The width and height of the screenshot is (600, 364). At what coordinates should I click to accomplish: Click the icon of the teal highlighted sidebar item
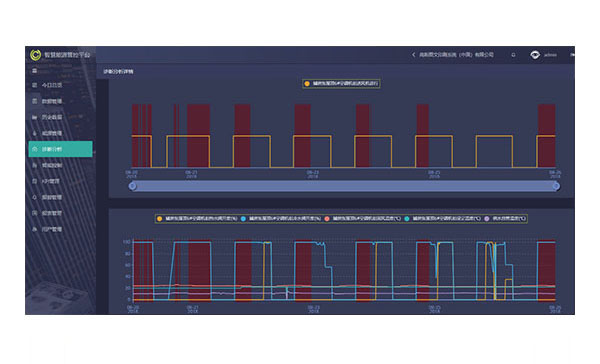[35, 149]
